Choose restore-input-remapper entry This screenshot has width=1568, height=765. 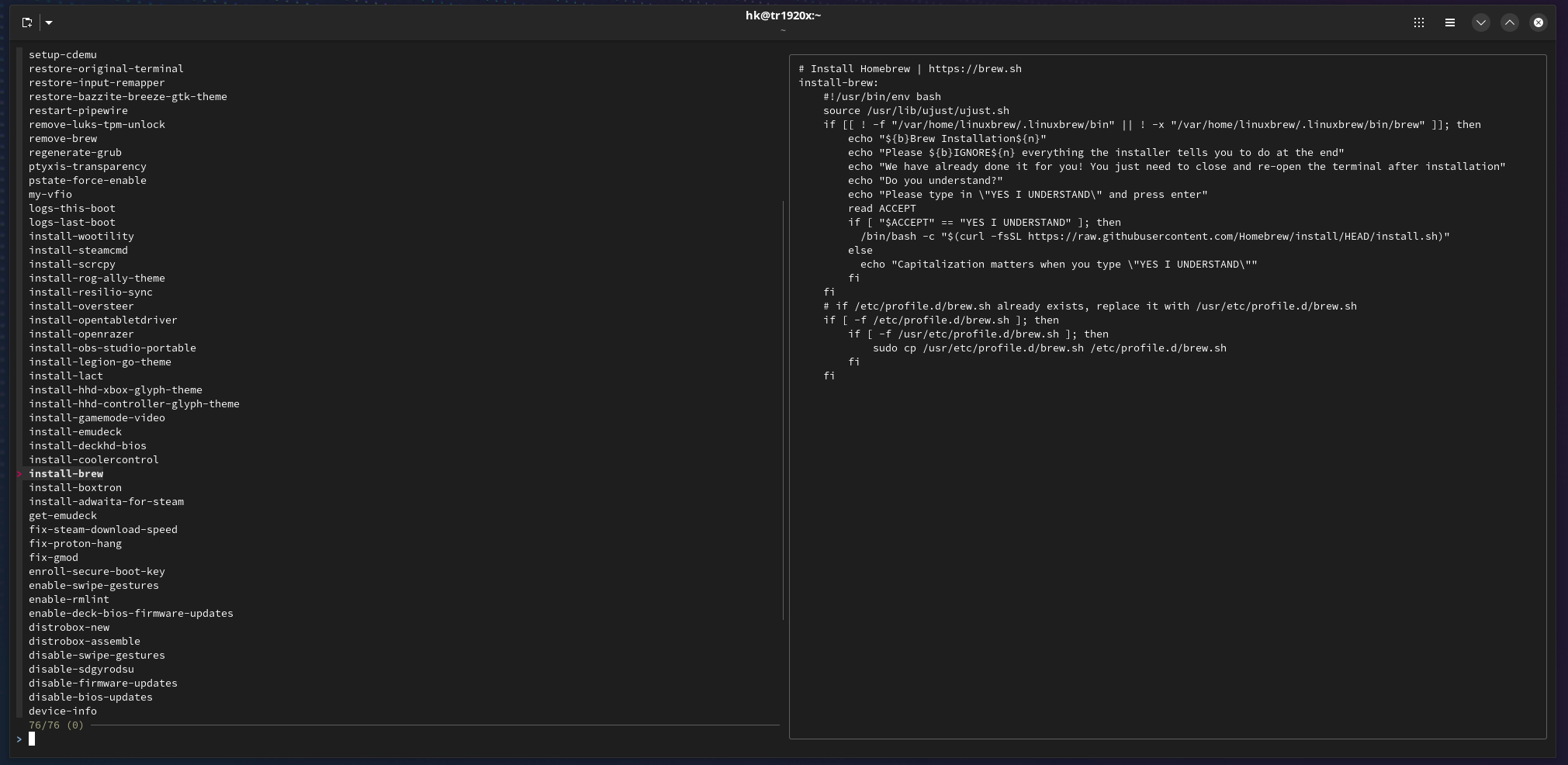(x=97, y=83)
